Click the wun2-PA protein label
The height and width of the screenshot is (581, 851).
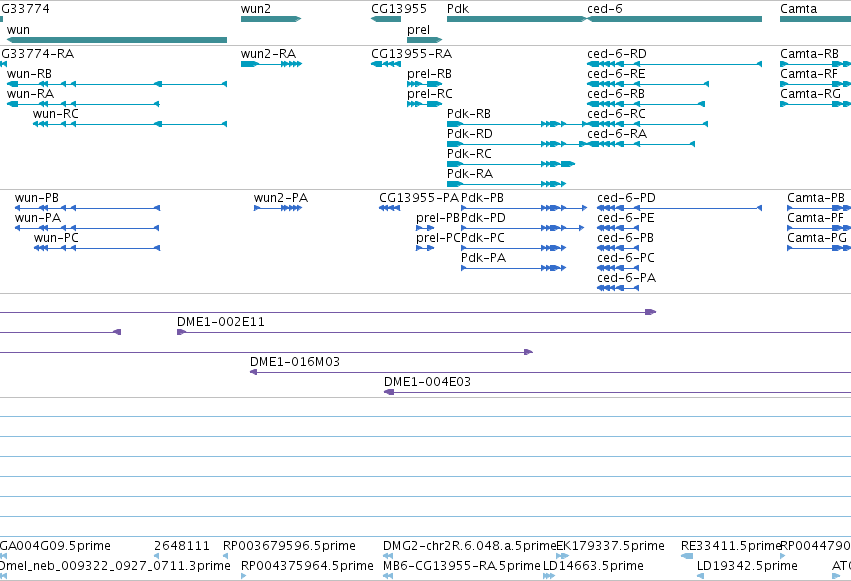(281, 198)
